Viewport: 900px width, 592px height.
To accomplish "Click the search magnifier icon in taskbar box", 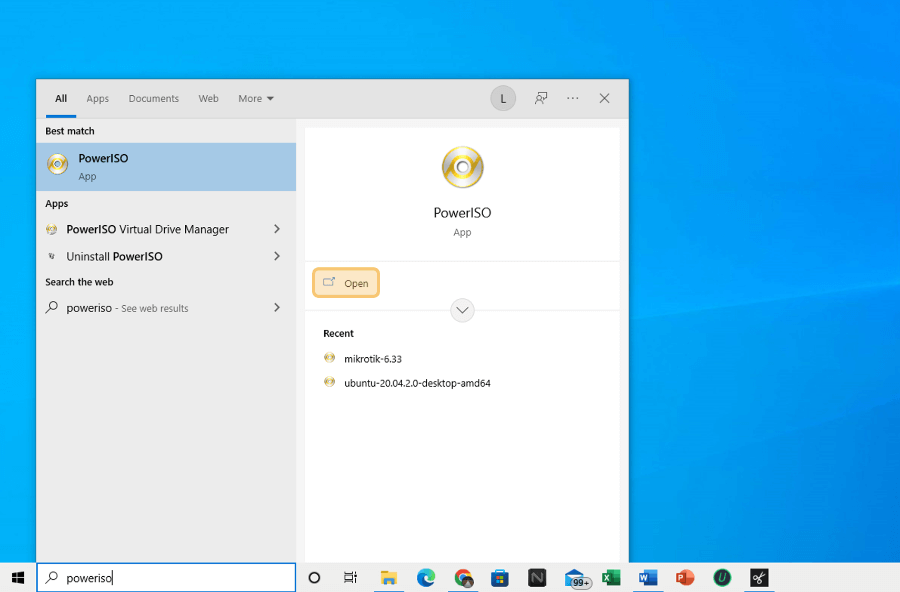I will click(52, 577).
